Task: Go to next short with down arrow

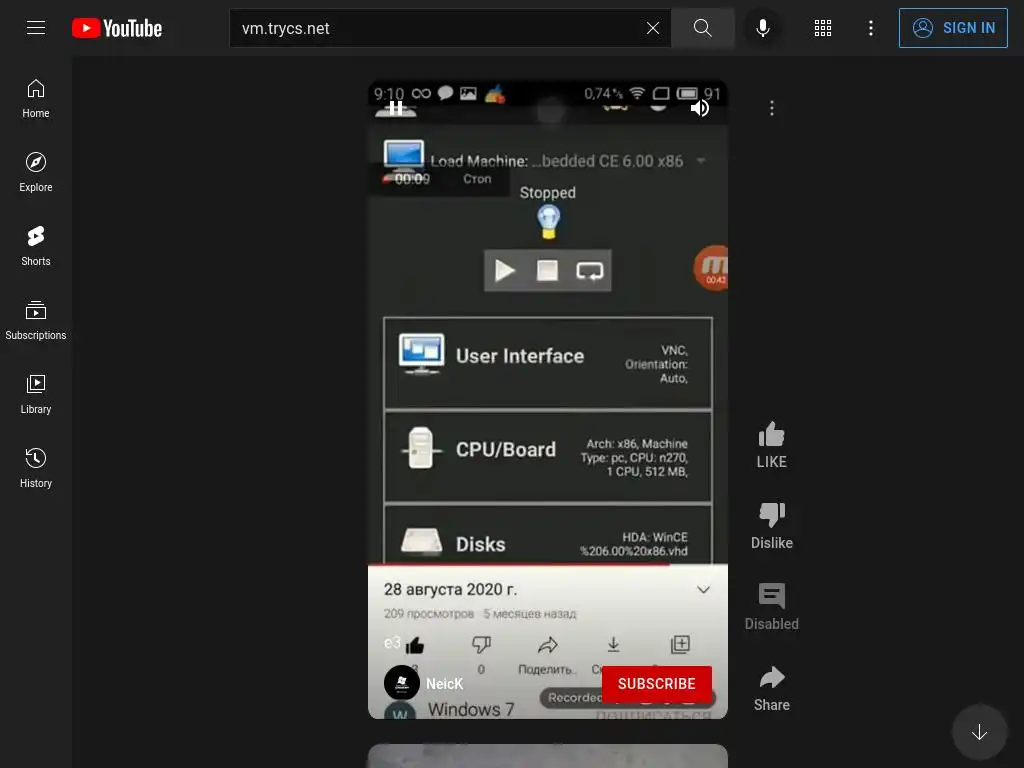Action: pos(979,732)
